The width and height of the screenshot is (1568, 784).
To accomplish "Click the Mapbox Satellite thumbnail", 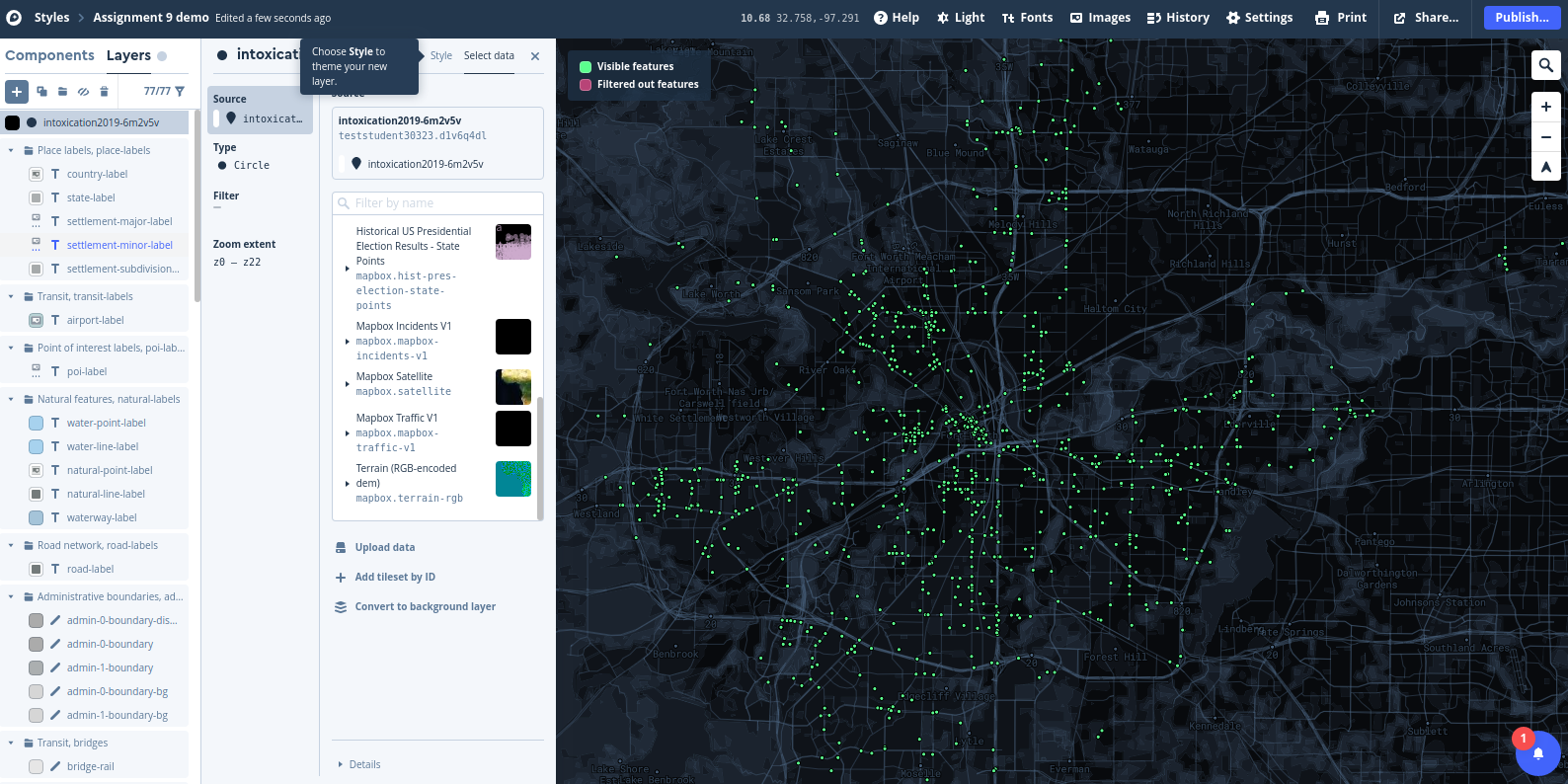I will (x=513, y=387).
